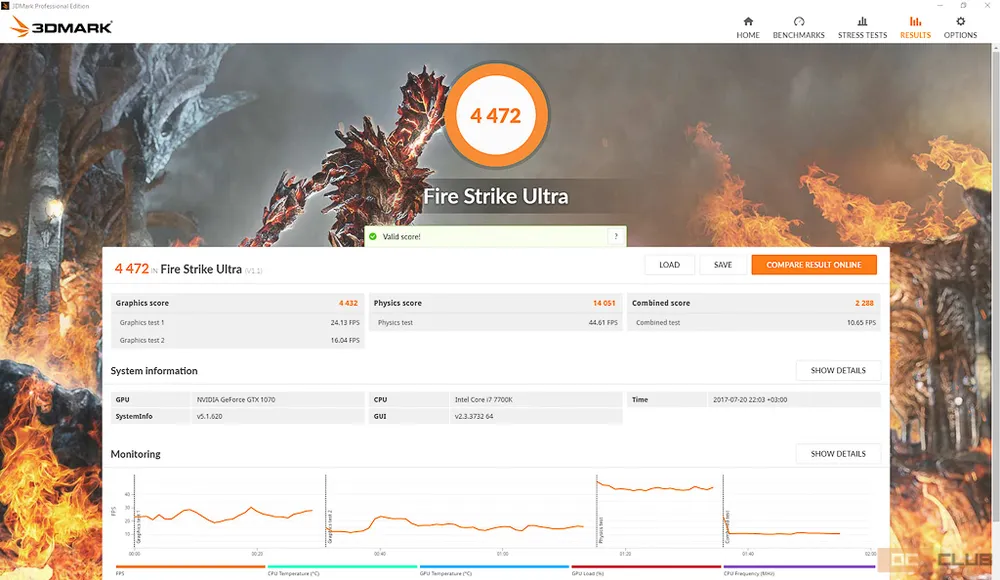Go to Benchmarks using the gauge icon
The image size is (1000, 580).
(x=798, y=21)
